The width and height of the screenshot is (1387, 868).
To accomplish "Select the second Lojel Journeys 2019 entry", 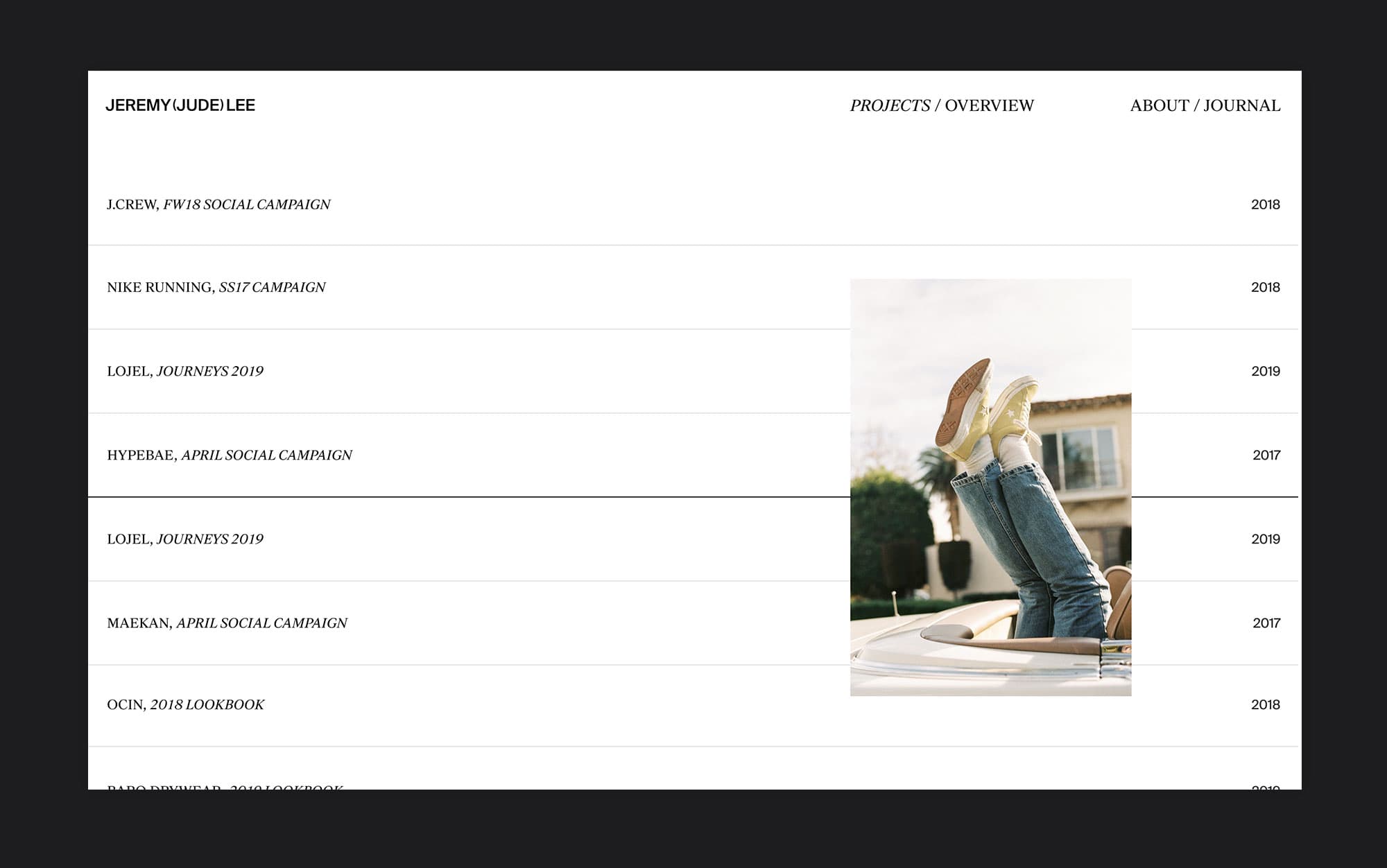I will coord(185,539).
